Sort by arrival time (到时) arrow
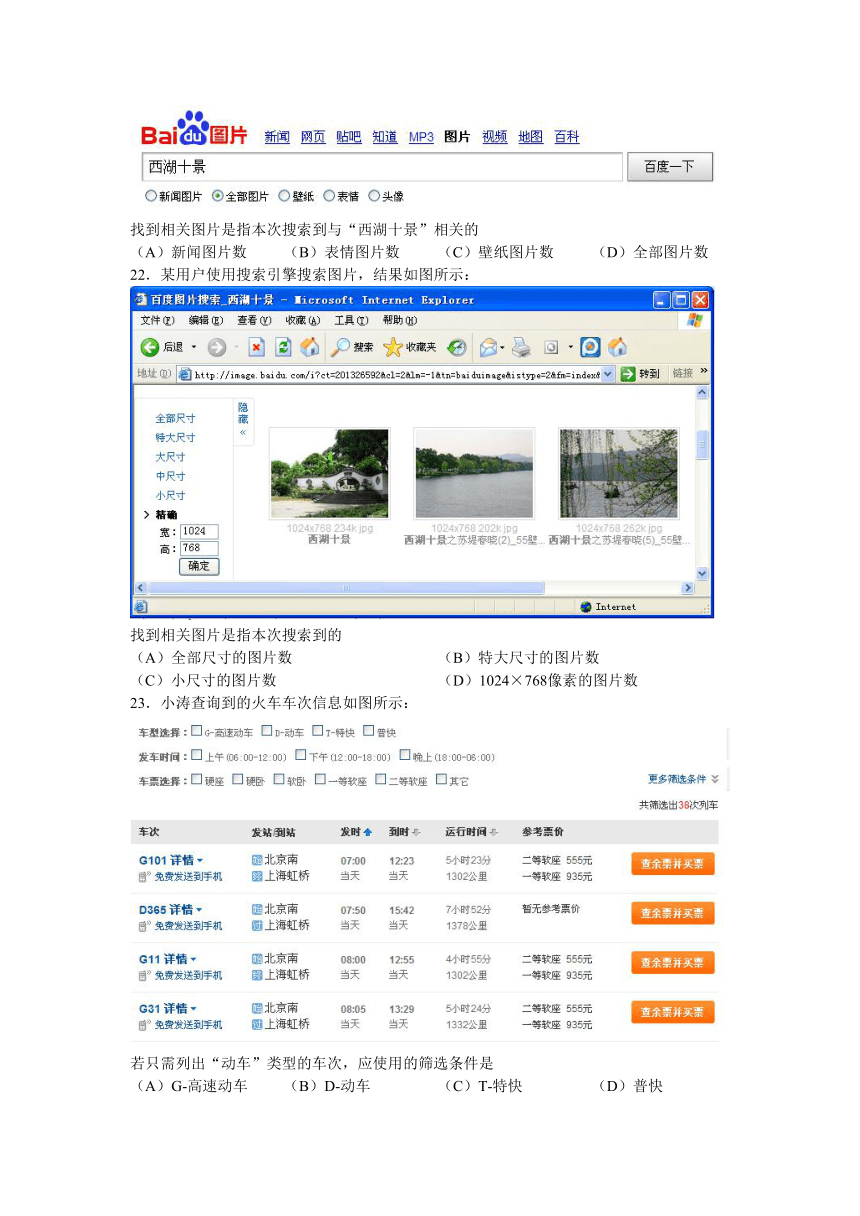The width and height of the screenshot is (860, 1216). pyautogui.click(x=416, y=832)
